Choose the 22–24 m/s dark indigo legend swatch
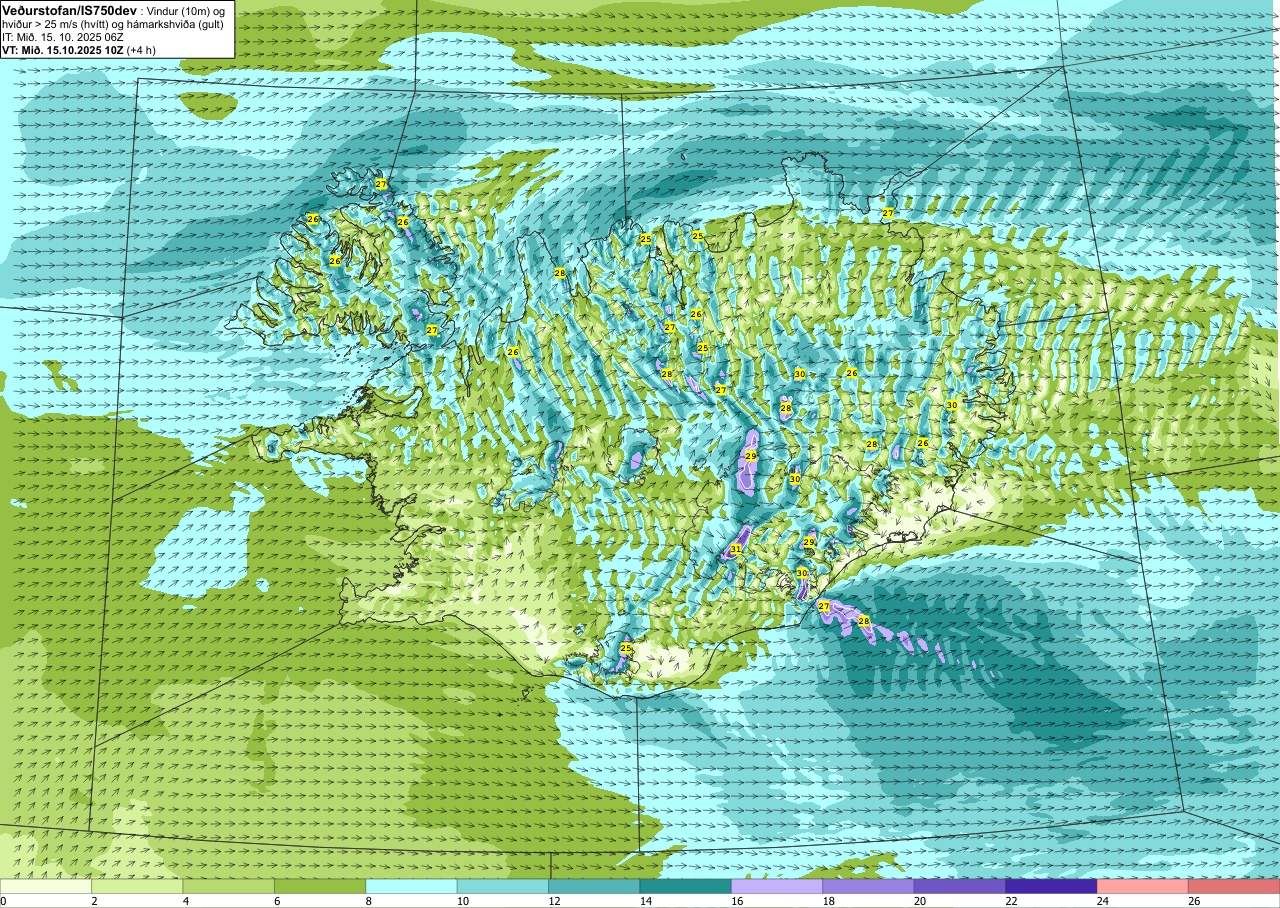 click(1051, 886)
